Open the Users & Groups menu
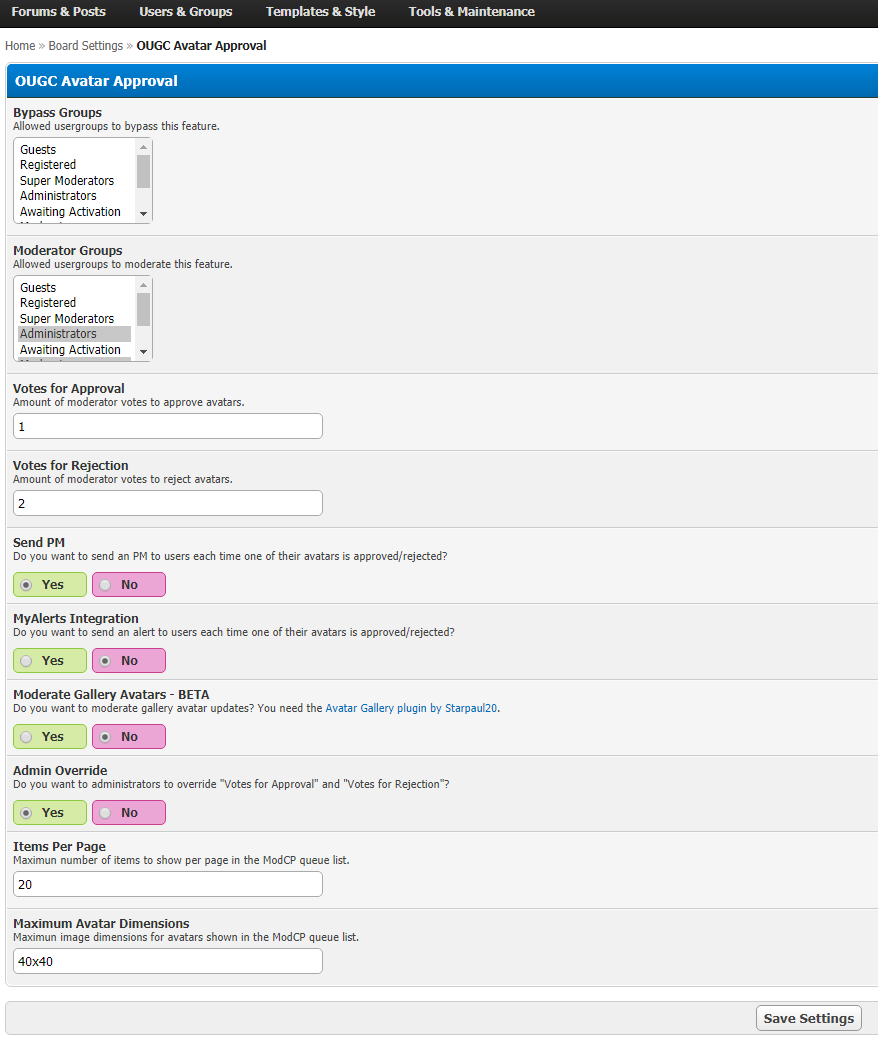Screen dimensions: 878x1046 (x=185, y=11)
